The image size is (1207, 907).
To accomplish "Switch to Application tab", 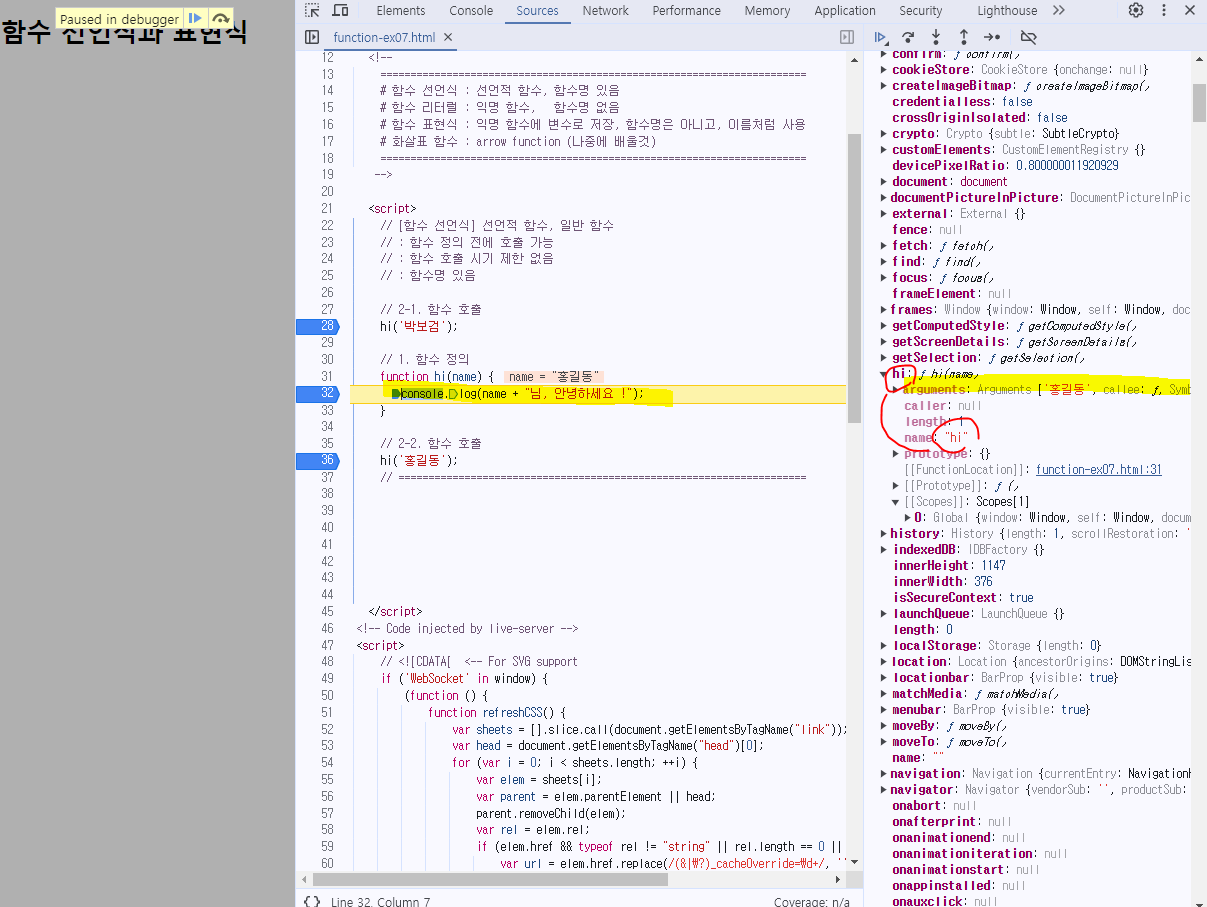I will tap(844, 10).
